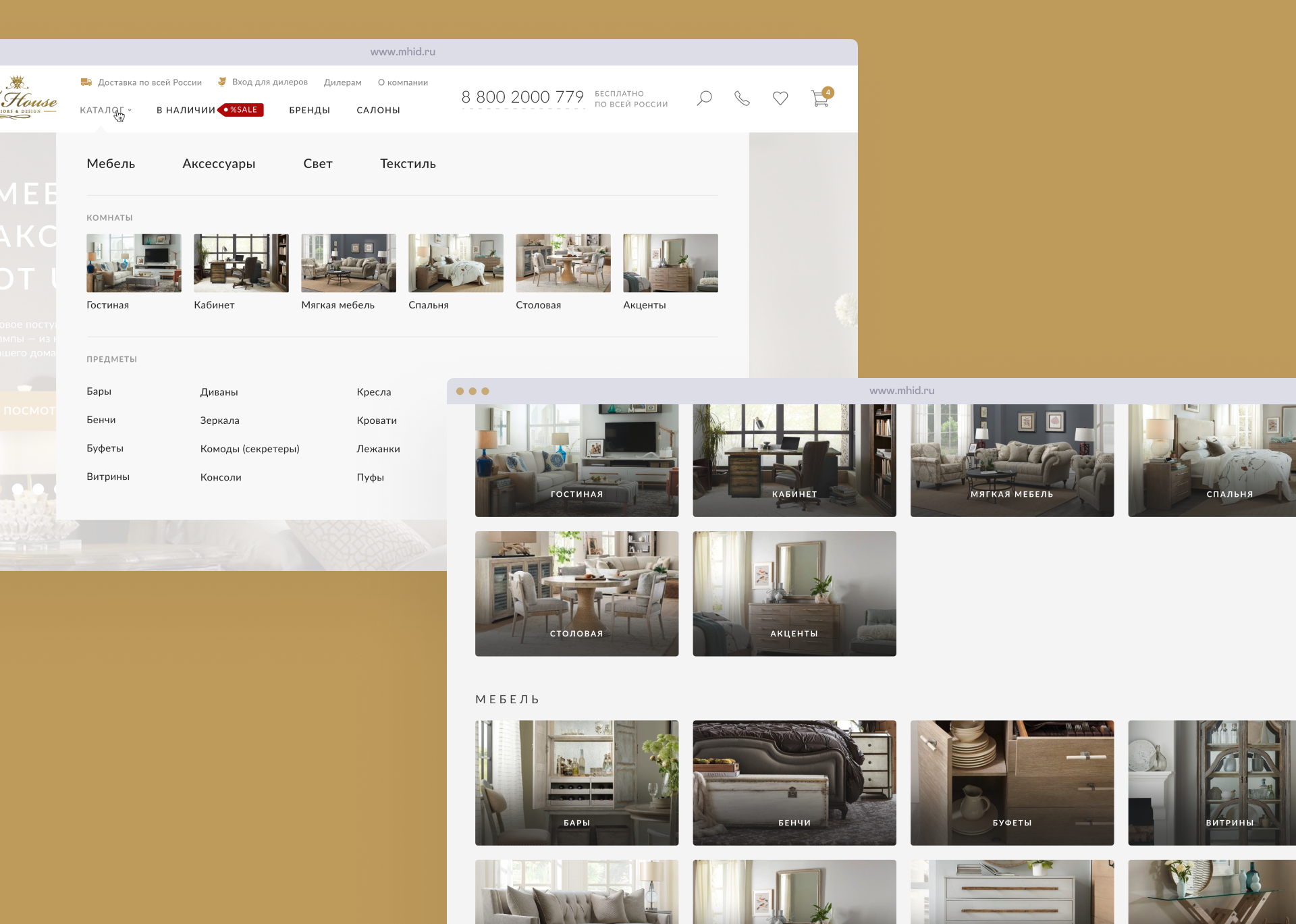Open the БЕНЧИ furniture card
The image size is (1296, 924).
pyautogui.click(x=794, y=783)
